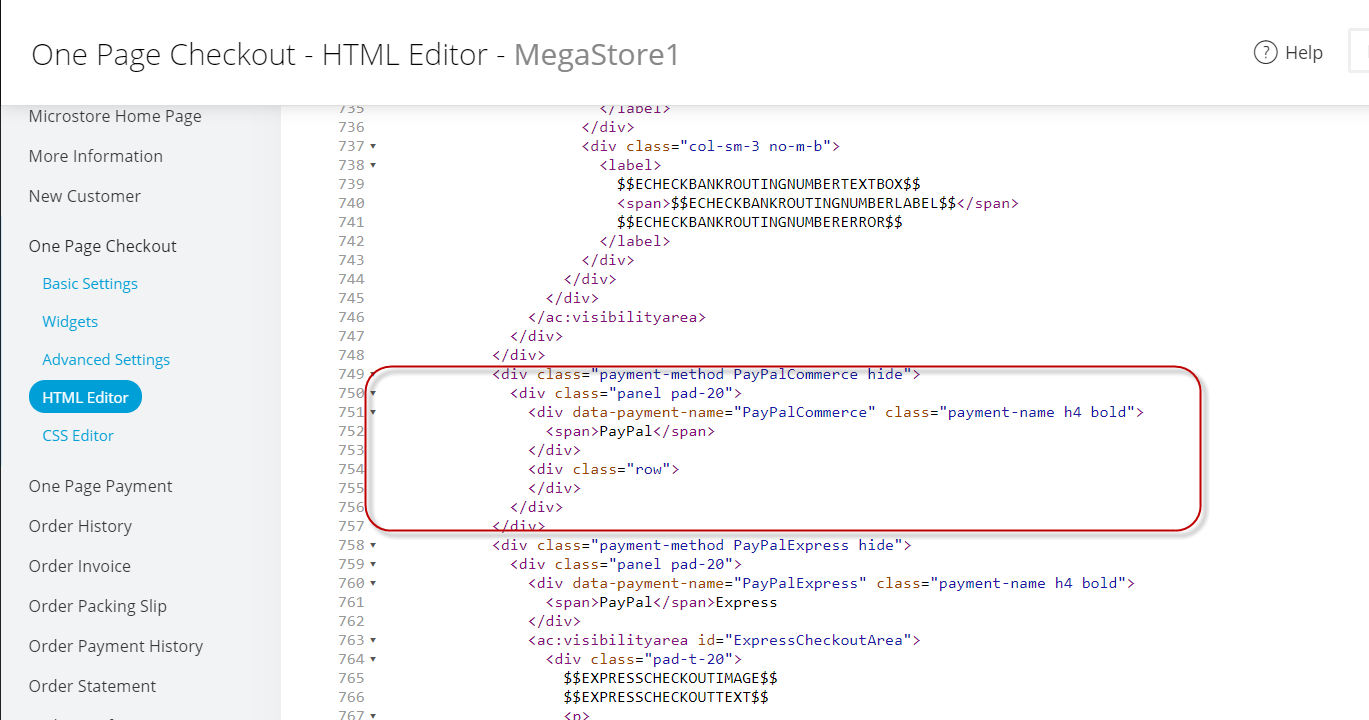Viewport: 1369px width, 720px height.
Task: Select One Page Checkout section
Action: 103,246
